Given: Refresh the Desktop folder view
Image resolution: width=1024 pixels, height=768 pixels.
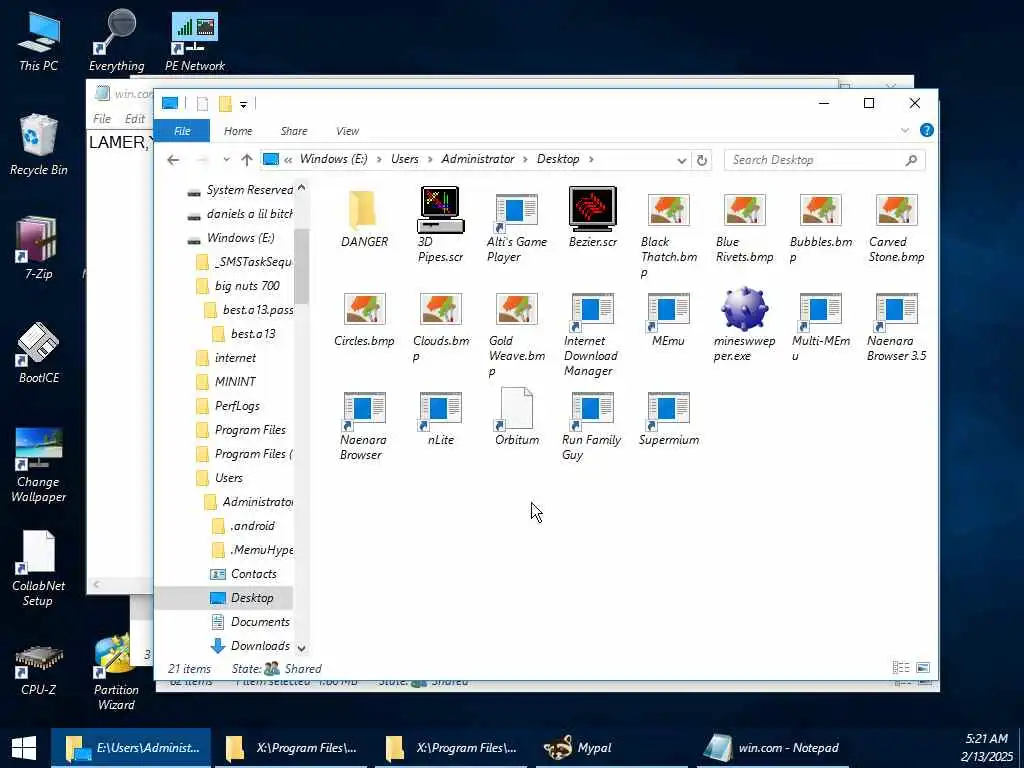Looking at the screenshot, I should pos(701,160).
